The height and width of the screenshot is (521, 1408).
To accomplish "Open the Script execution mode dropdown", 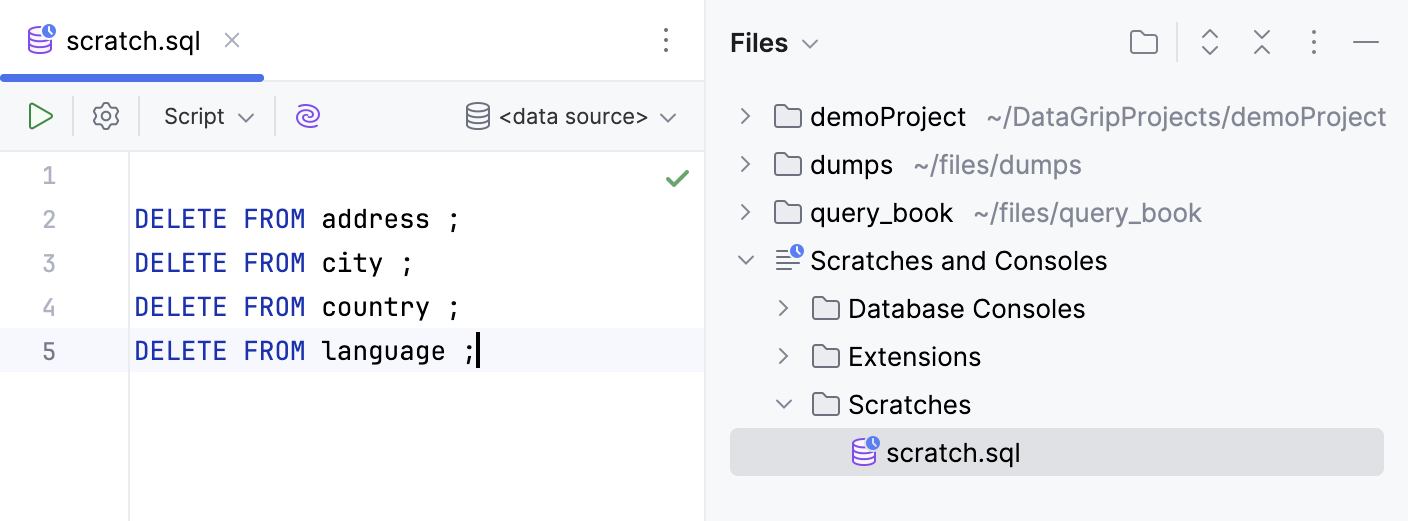I will pyautogui.click(x=209, y=117).
